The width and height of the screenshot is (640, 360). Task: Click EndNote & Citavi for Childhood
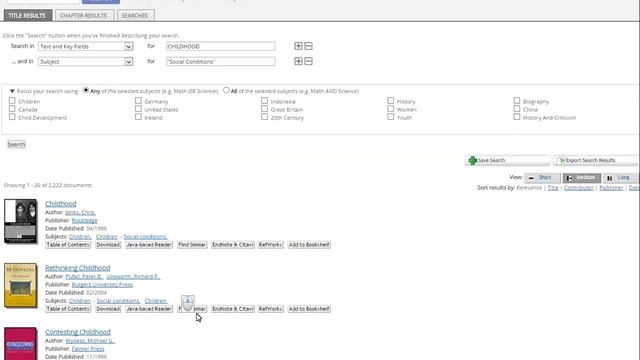coord(233,245)
